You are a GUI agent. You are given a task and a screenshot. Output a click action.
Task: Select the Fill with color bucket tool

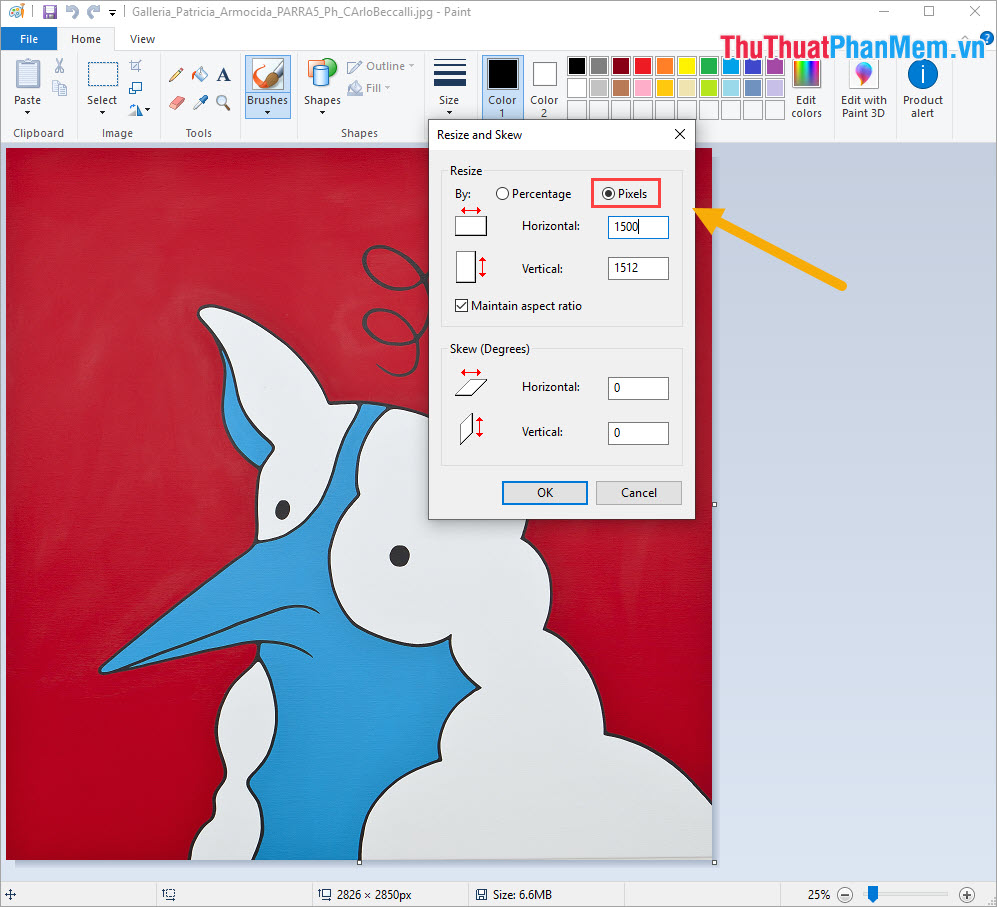(199, 74)
